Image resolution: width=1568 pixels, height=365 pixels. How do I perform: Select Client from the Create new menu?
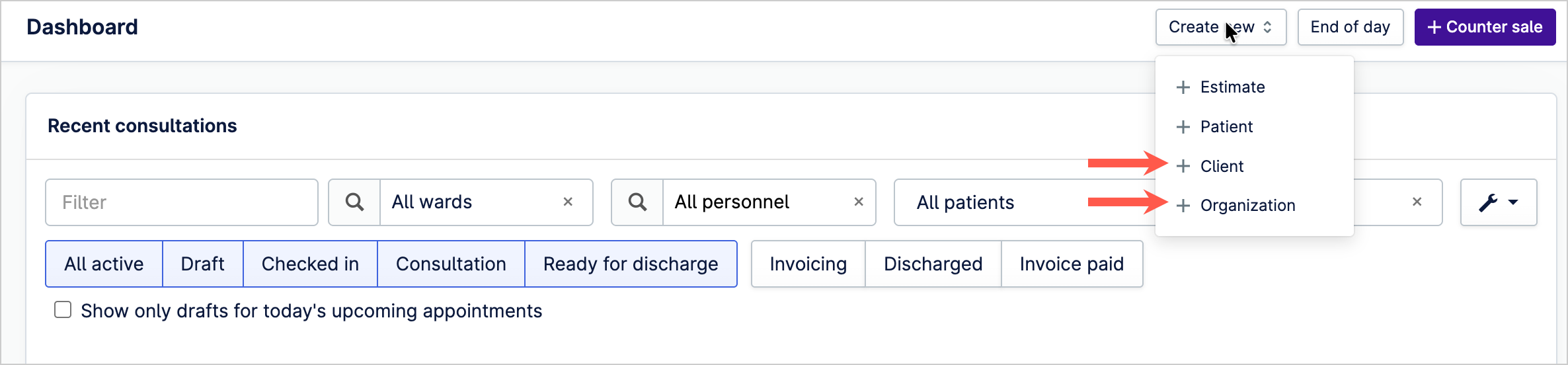[1222, 166]
